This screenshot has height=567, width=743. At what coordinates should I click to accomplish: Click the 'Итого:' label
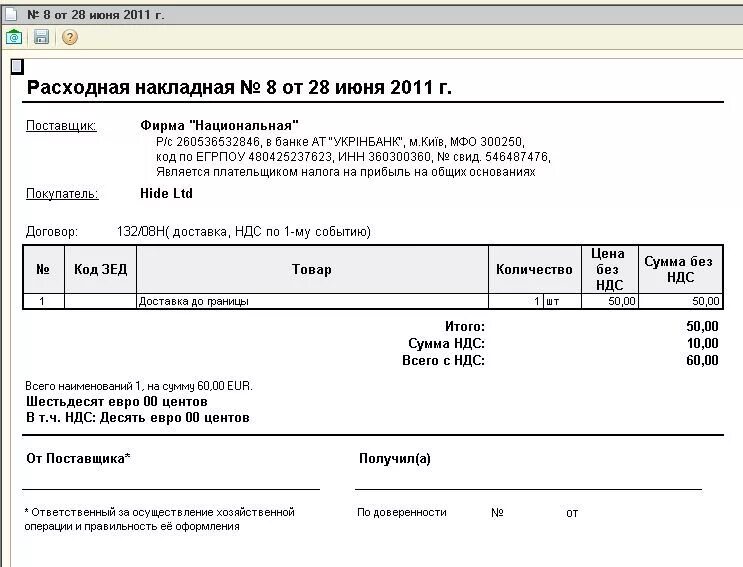tap(465, 326)
